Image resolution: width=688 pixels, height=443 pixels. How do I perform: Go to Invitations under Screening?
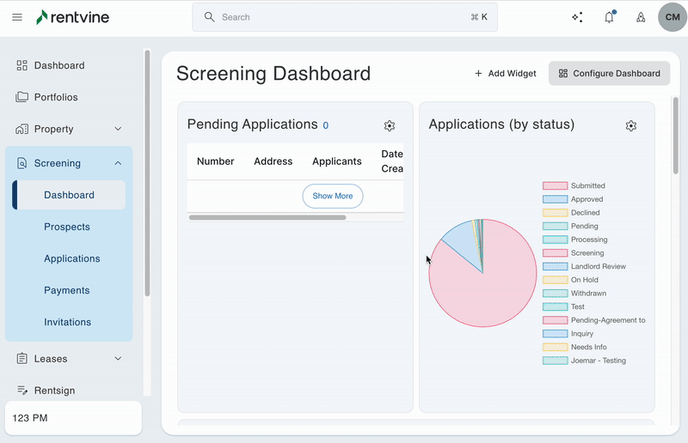pos(68,322)
